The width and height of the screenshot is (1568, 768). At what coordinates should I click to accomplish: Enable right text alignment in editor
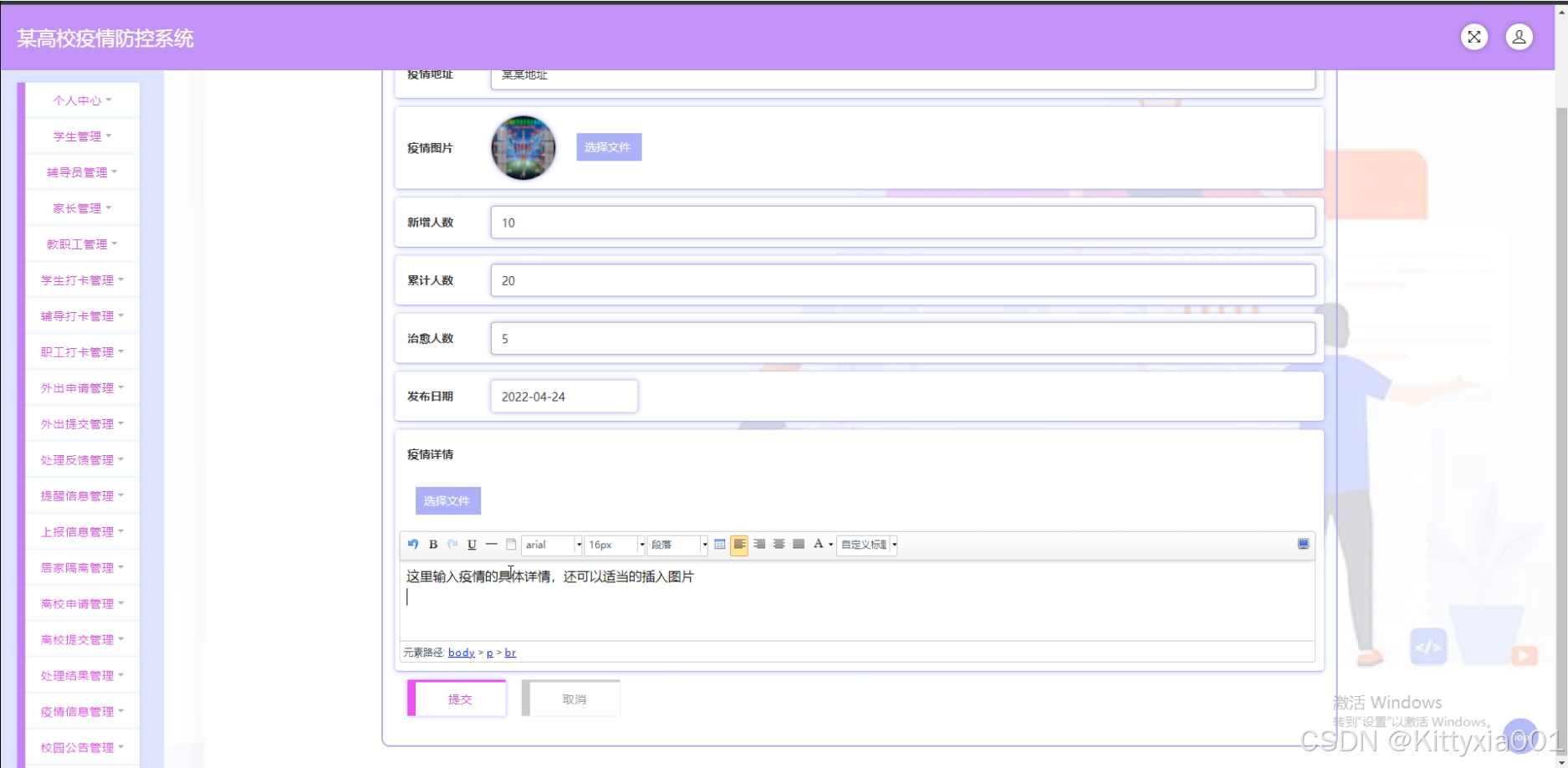pos(759,545)
